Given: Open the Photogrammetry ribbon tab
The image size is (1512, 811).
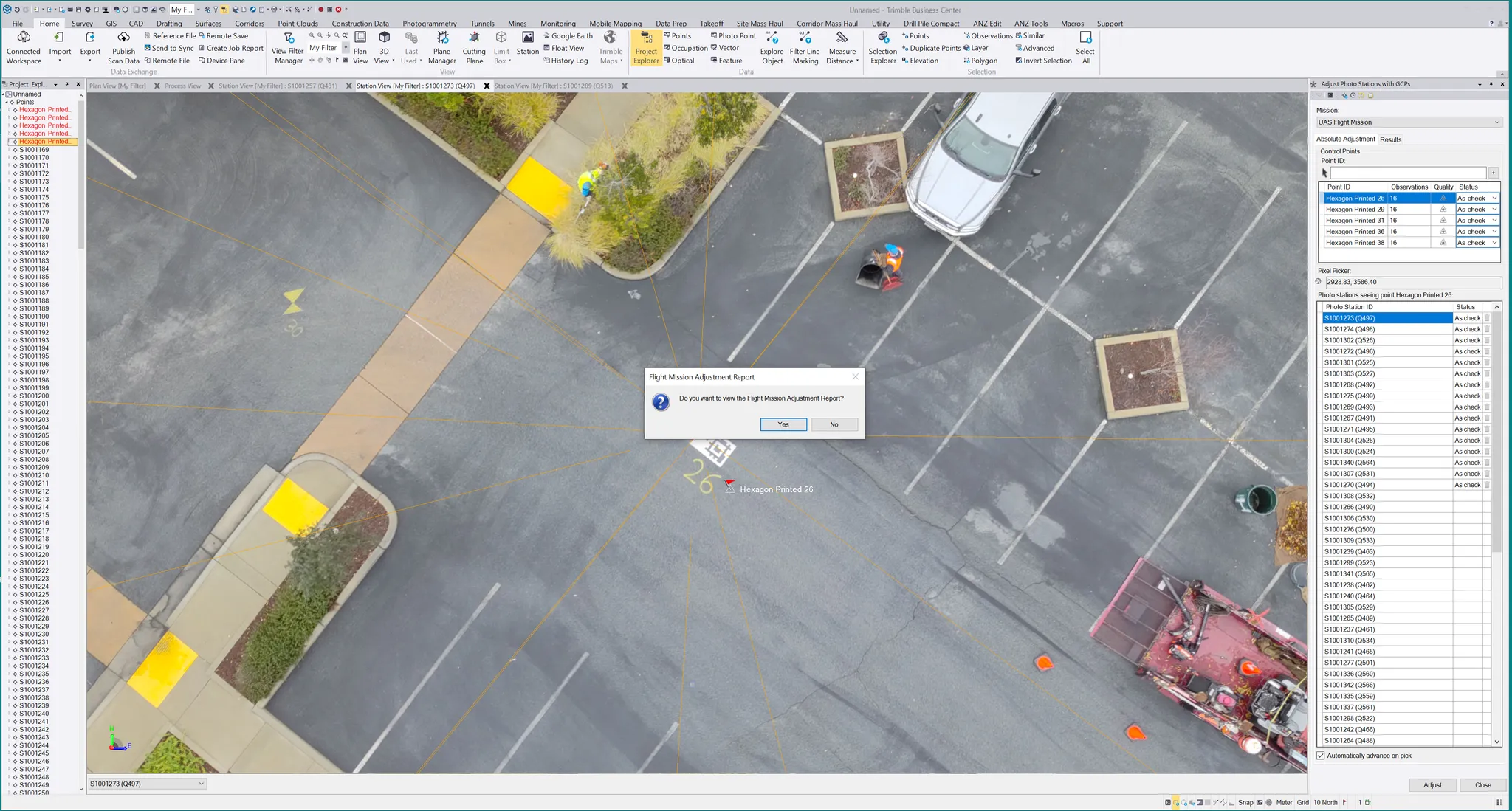Looking at the screenshot, I should pos(430,23).
